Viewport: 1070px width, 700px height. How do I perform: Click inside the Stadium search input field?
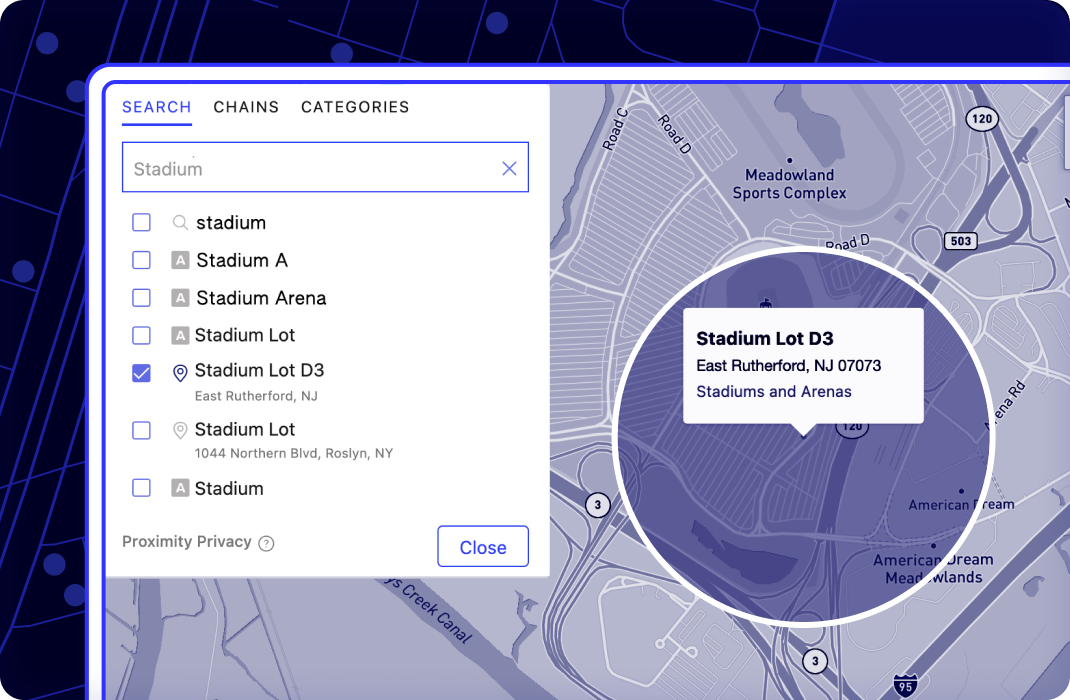[x=300, y=167]
